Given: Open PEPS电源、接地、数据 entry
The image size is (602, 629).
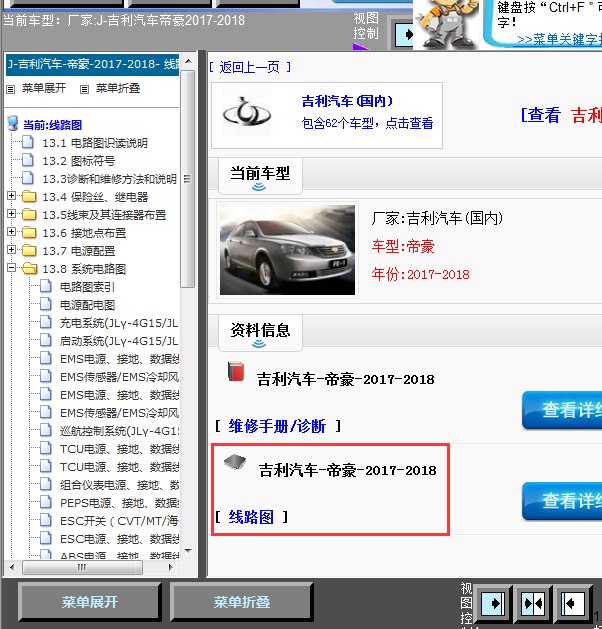Looking at the screenshot, I should pos(119,503).
